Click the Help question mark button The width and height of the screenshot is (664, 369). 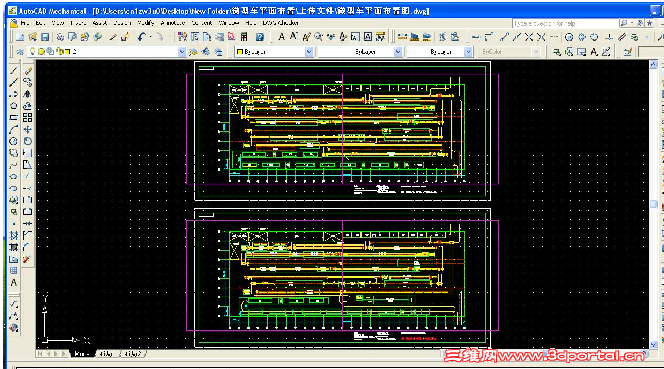260,37
